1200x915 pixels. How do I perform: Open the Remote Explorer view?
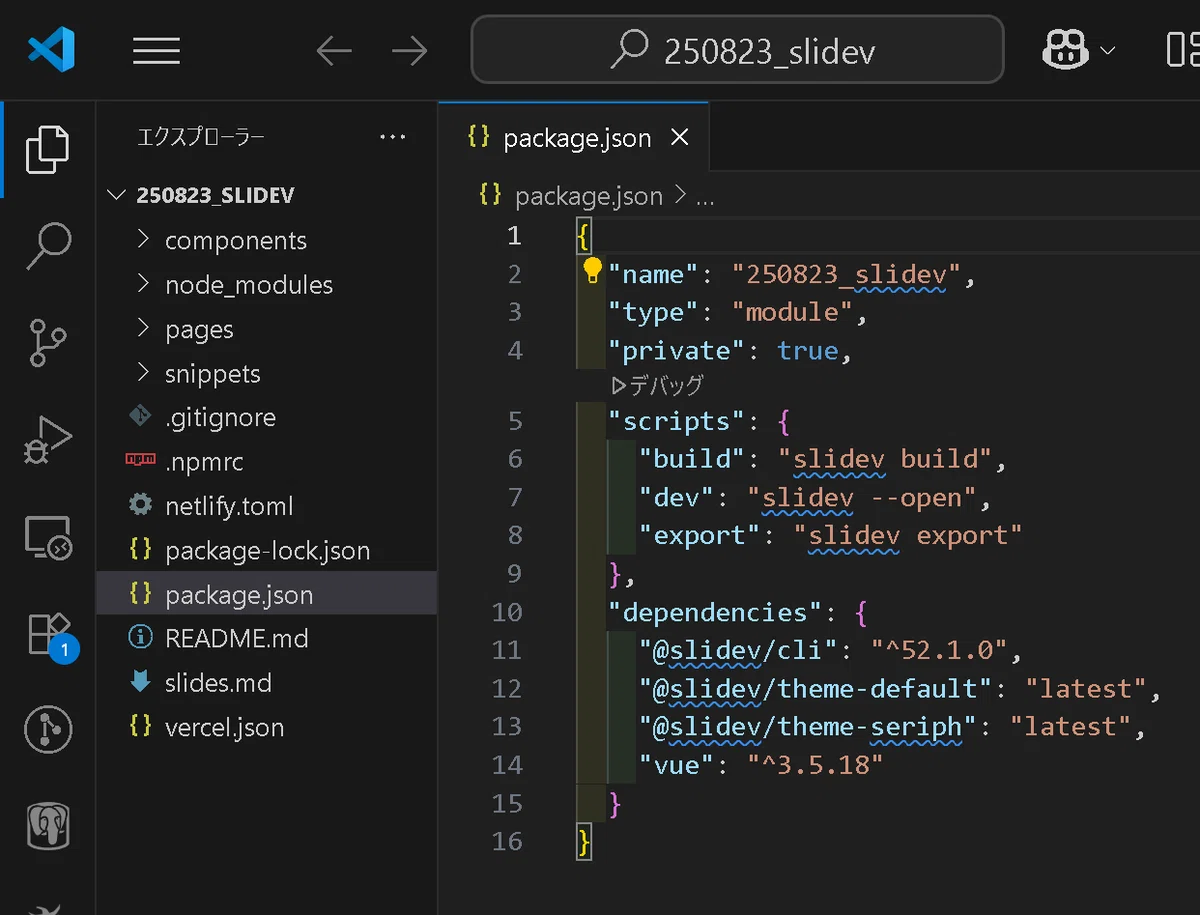coord(48,538)
